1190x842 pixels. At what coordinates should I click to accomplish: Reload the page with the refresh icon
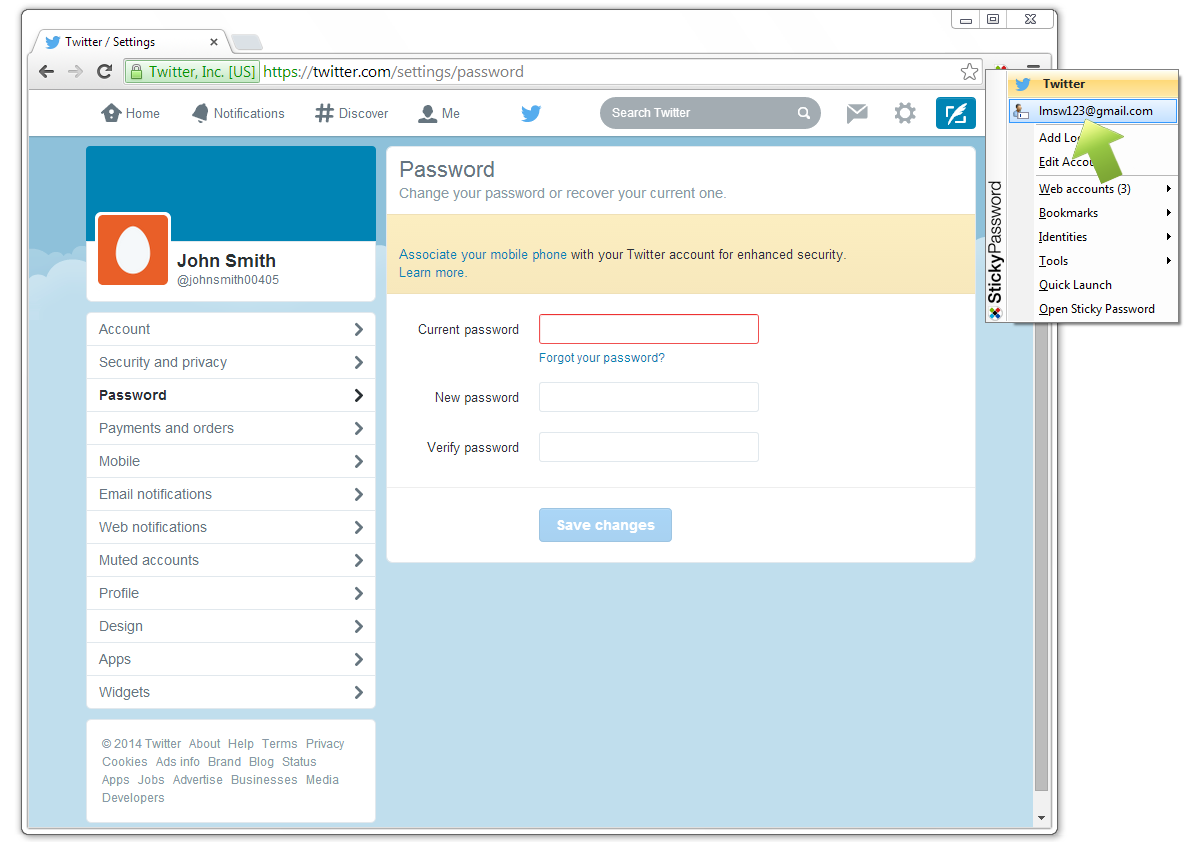click(x=105, y=71)
